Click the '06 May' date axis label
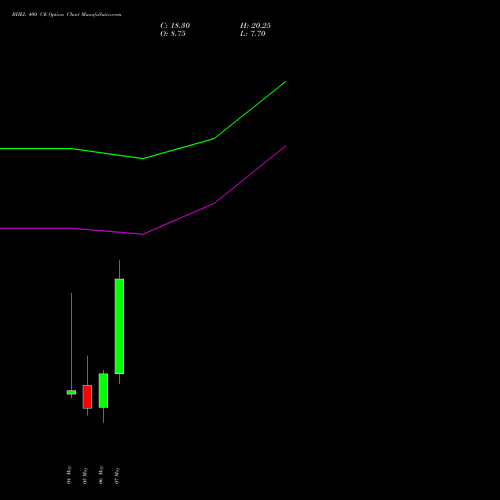This screenshot has width=500, height=500. (101, 475)
